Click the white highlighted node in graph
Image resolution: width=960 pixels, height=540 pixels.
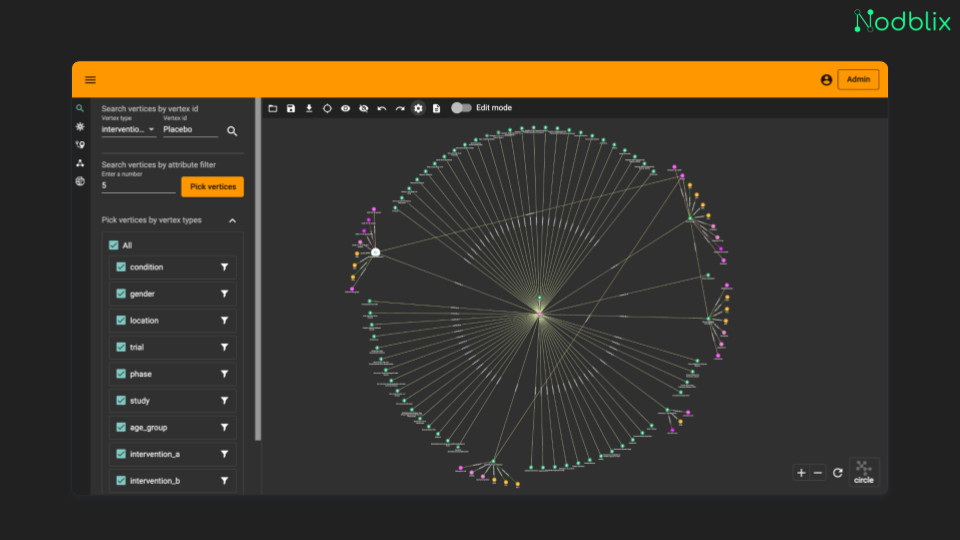pyautogui.click(x=376, y=252)
